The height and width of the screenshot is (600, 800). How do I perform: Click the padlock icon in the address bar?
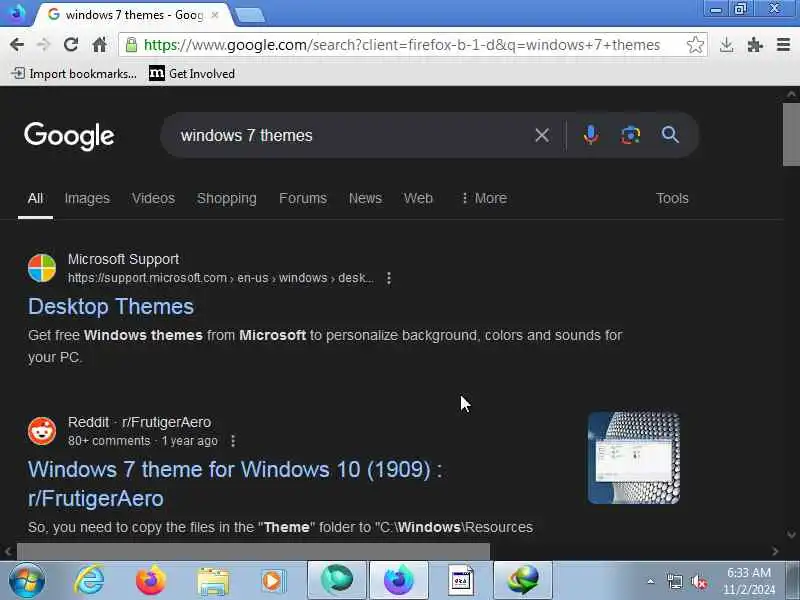131,44
